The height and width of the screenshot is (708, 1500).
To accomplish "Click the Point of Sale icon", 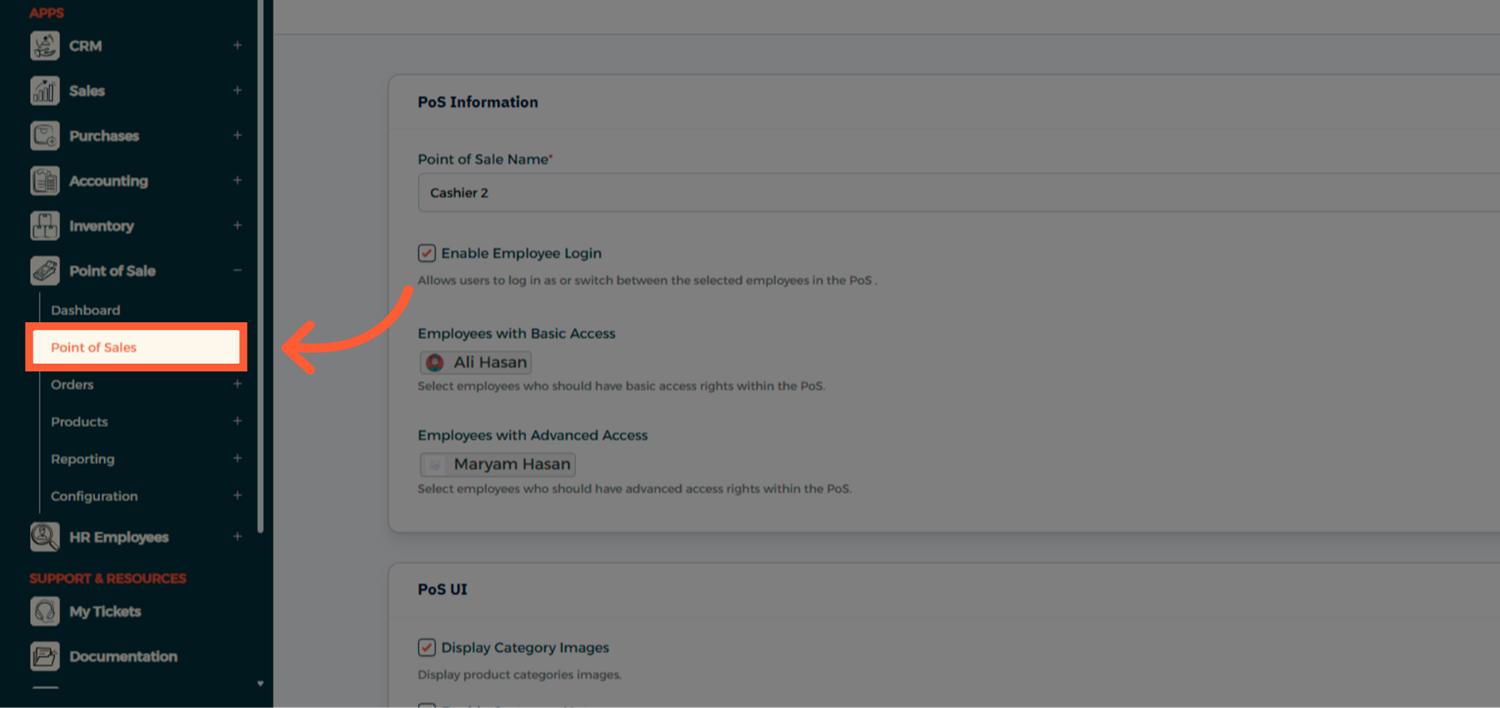I will pos(45,271).
